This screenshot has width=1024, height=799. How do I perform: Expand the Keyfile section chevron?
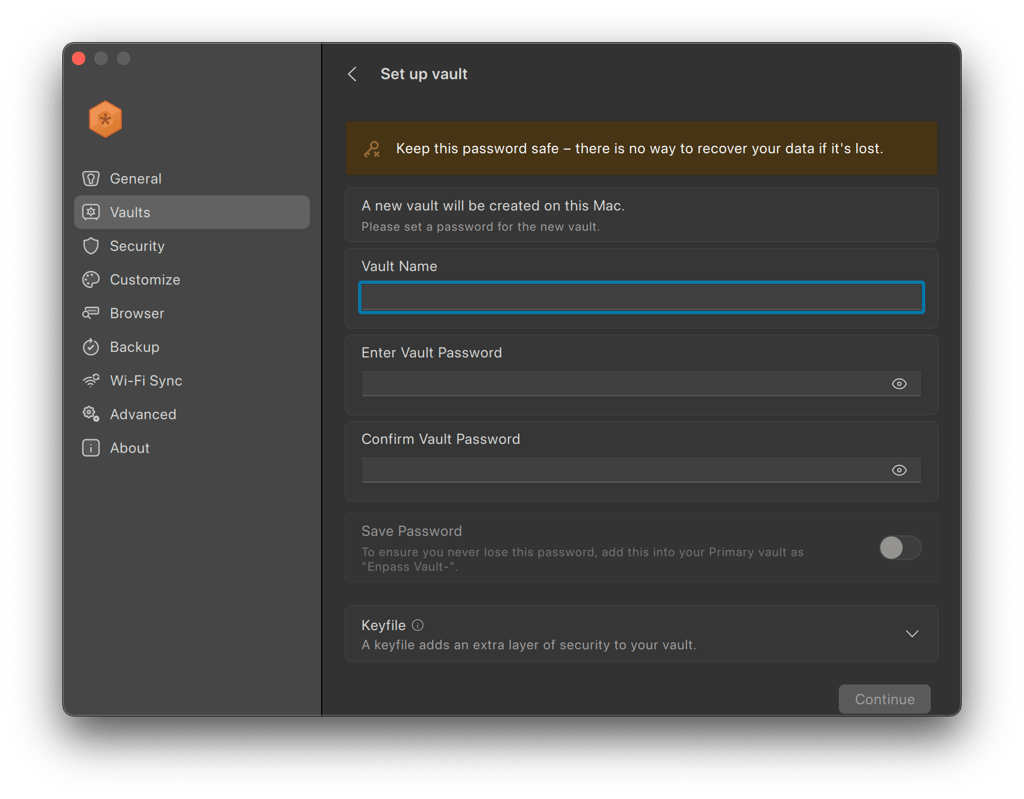tap(912, 634)
